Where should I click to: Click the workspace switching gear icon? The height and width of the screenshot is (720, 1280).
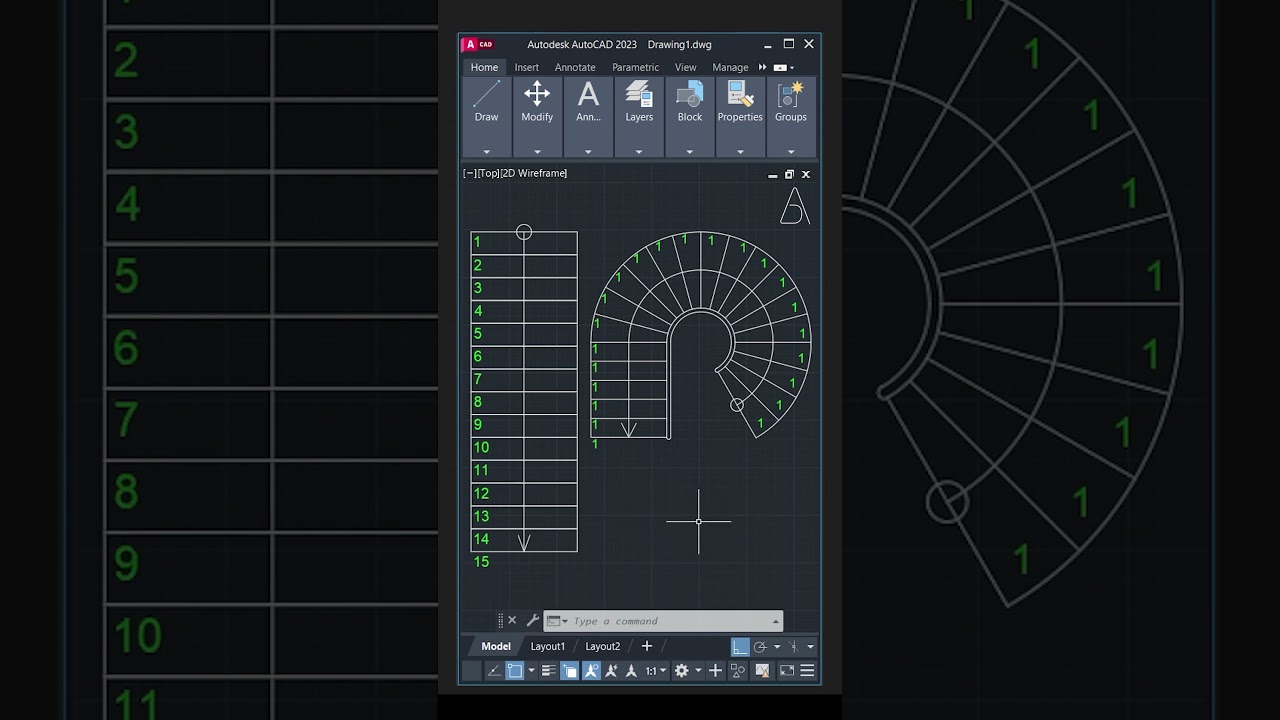682,671
